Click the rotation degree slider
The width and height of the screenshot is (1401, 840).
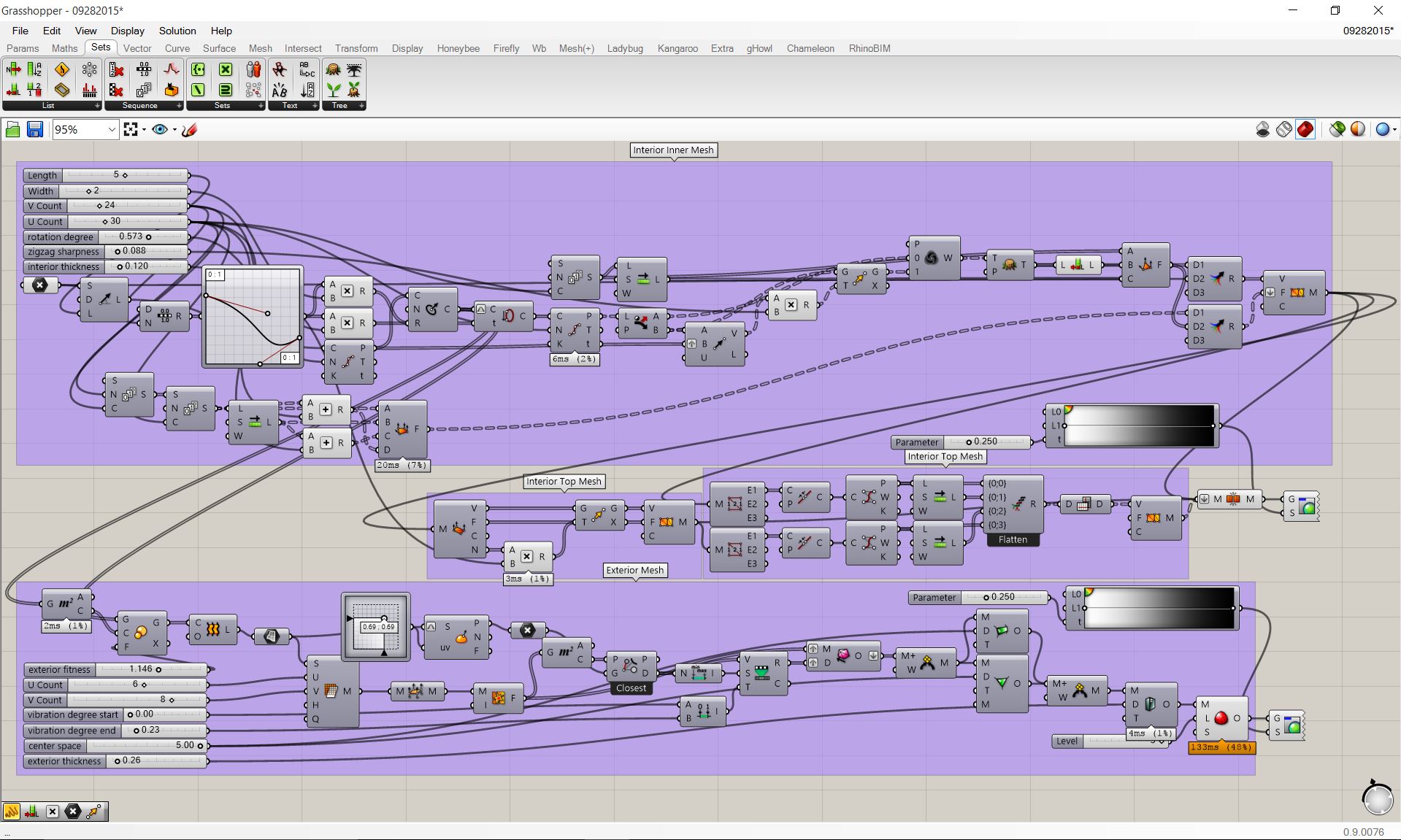pos(148,236)
